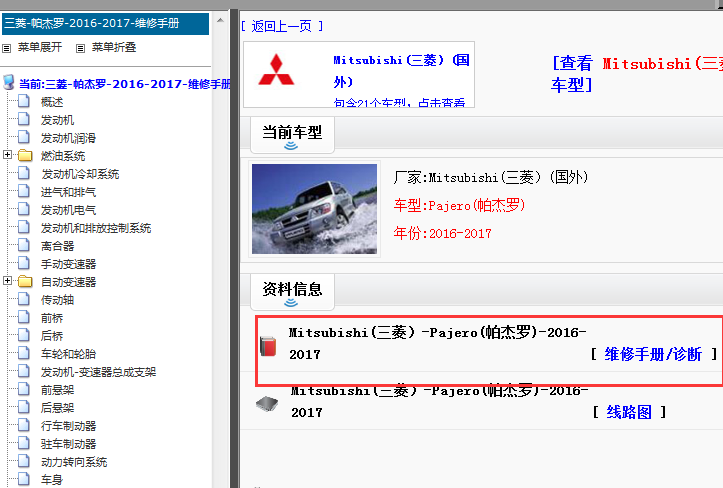Open 发动机润滑 tree item

68,138
